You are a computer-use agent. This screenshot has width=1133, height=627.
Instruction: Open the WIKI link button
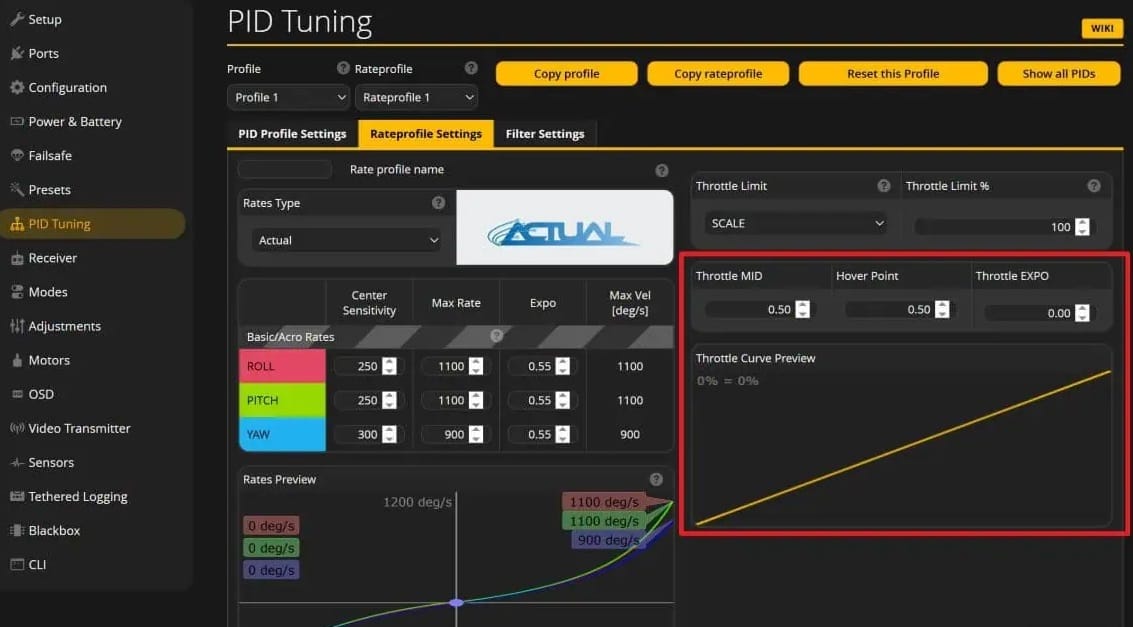pyautogui.click(x=1102, y=28)
